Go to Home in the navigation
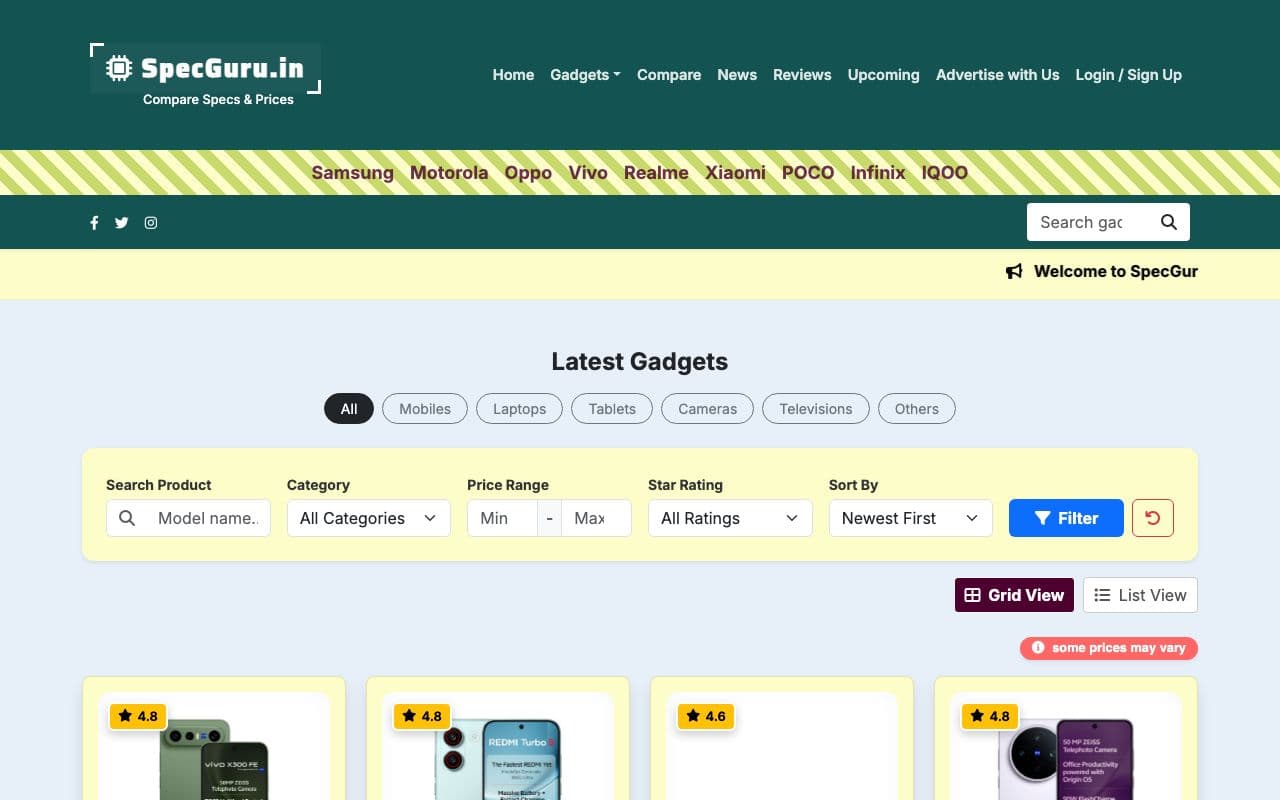The image size is (1280, 800). click(513, 75)
